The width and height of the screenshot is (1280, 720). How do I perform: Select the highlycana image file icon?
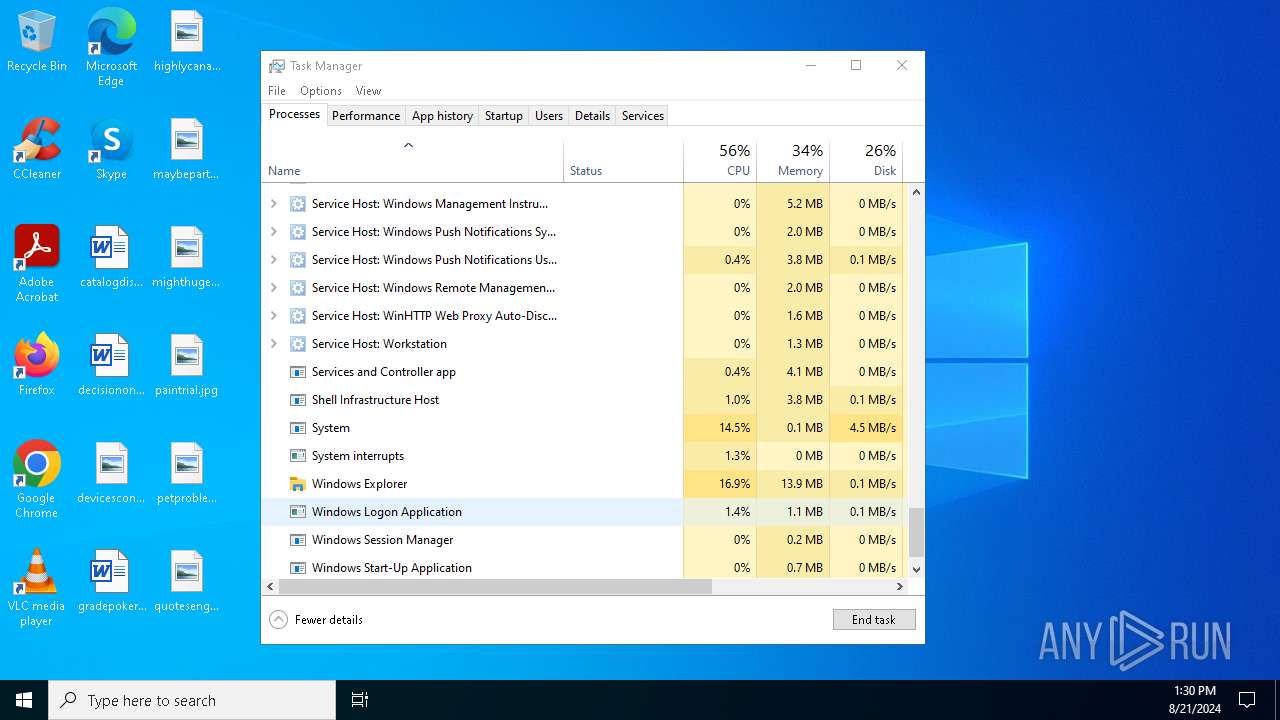[x=187, y=41]
